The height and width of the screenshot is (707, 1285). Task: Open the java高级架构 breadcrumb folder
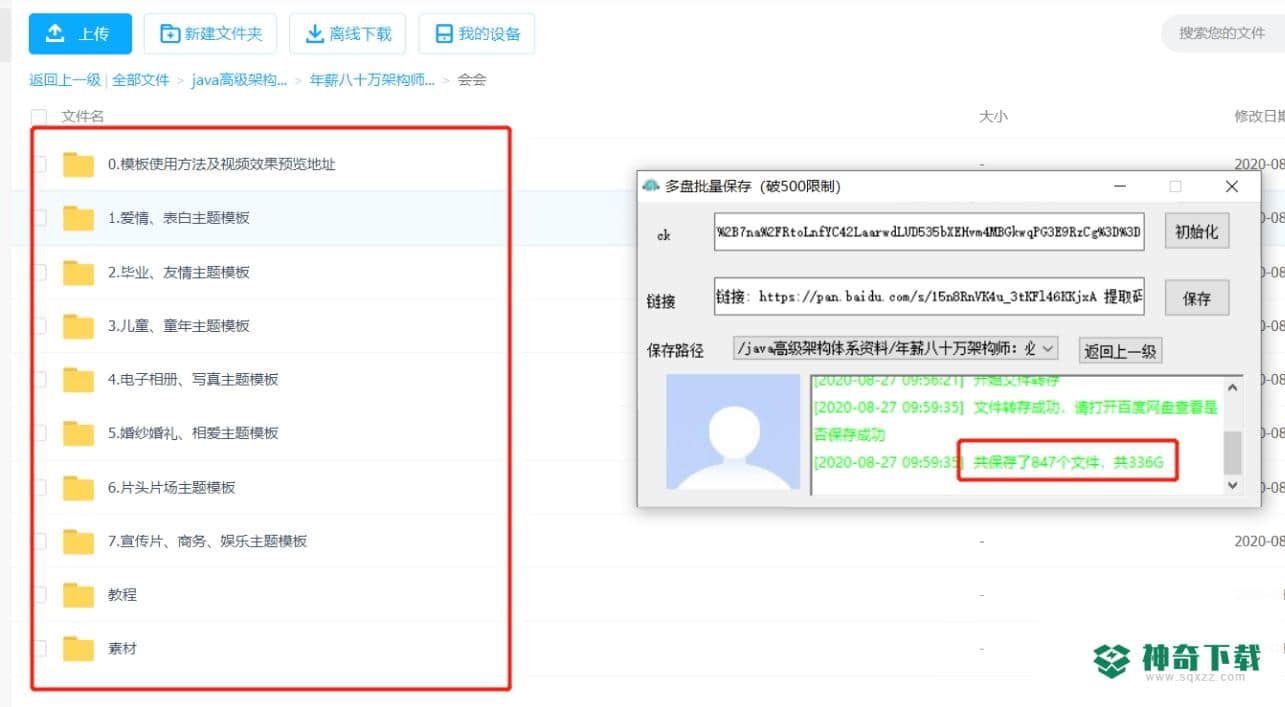click(240, 80)
